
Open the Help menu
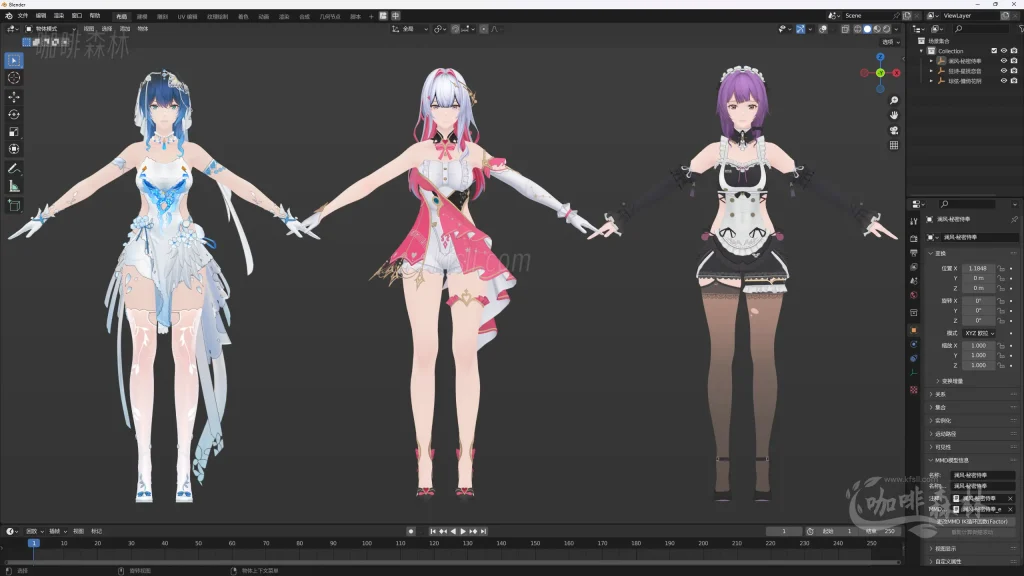[x=95, y=16]
